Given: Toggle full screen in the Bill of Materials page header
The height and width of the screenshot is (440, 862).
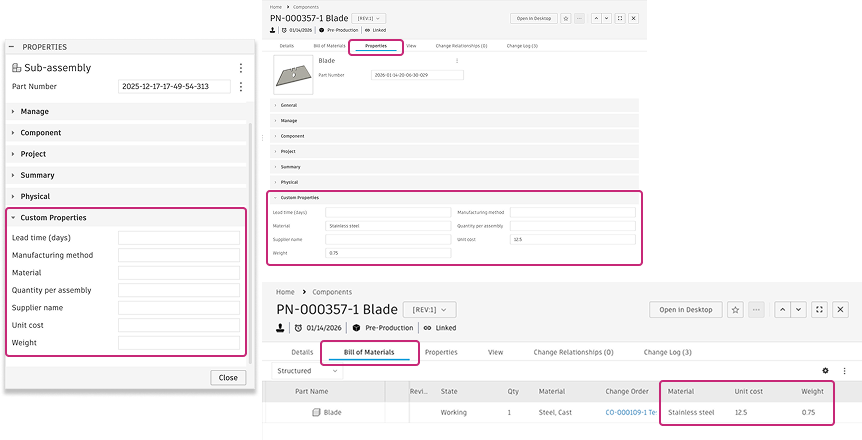Looking at the screenshot, I should pyautogui.click(x=819, y=310).
